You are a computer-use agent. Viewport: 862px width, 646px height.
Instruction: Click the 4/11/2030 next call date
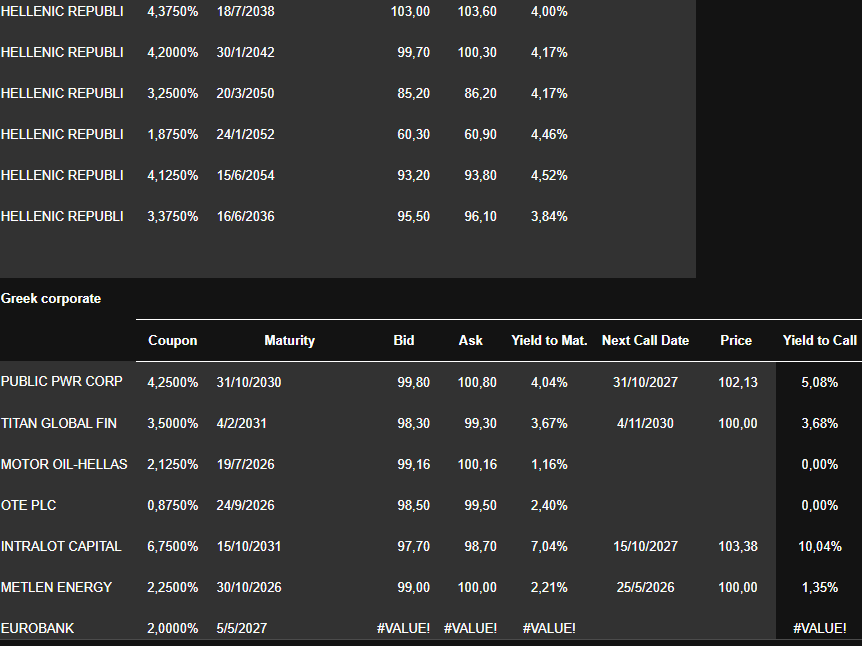point(645,423)
